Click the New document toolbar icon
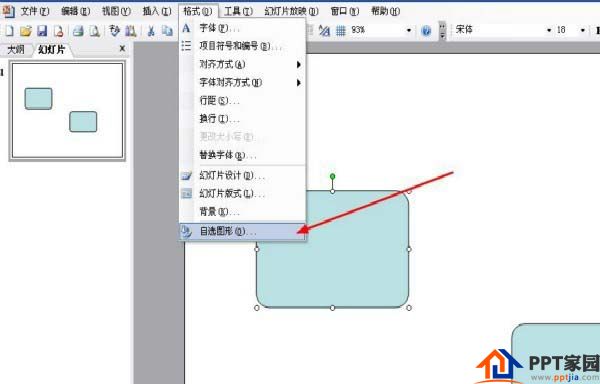Screen dimensions: 600x384 coord(9,31)
